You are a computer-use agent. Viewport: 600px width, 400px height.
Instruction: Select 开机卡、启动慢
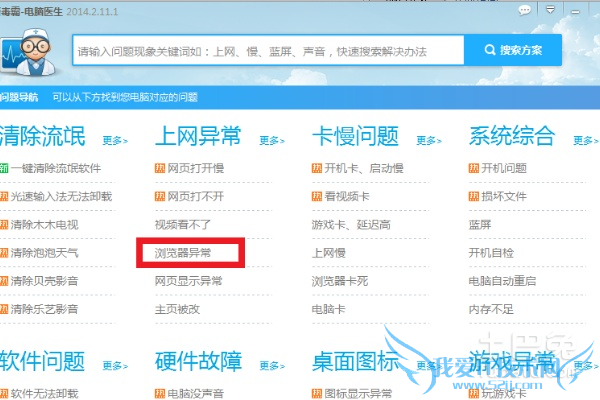tap(364, 168)
